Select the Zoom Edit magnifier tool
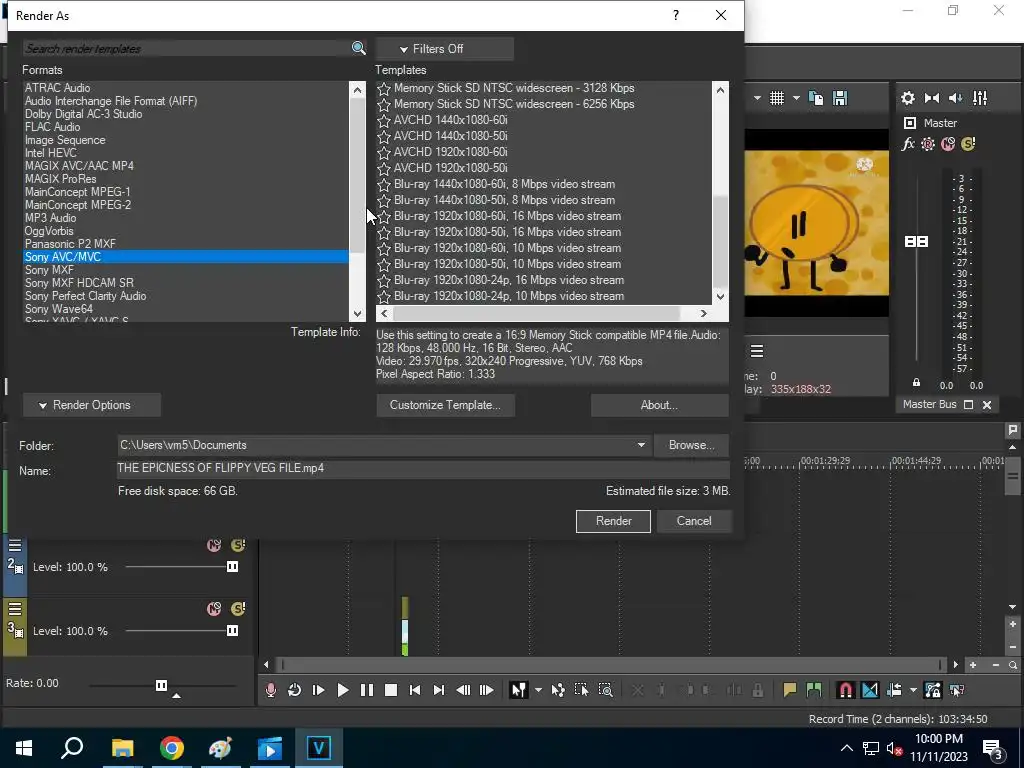This screenshot has height=768, width=1024. tap(605, 690)
